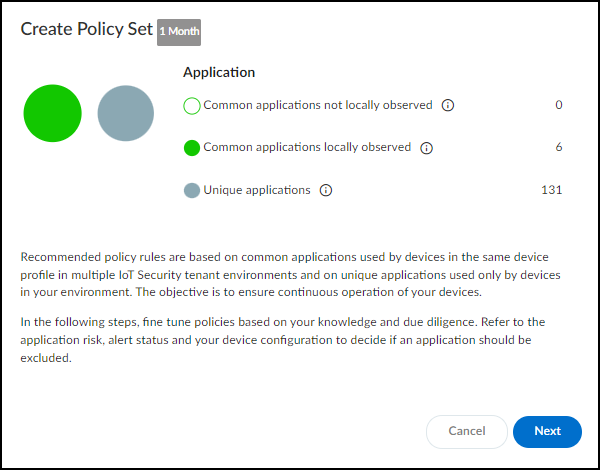The image size is (600, 470).
Task: Select the Unique applications label
Action: 257,190
